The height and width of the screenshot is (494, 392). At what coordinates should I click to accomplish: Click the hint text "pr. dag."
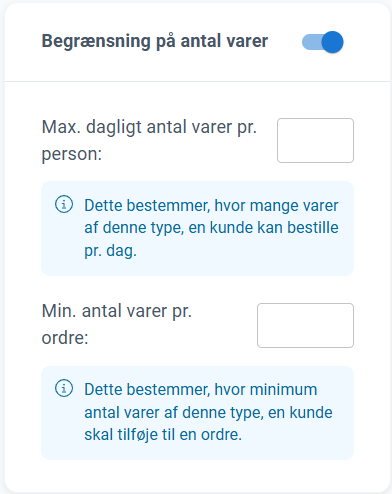[110, 251]
